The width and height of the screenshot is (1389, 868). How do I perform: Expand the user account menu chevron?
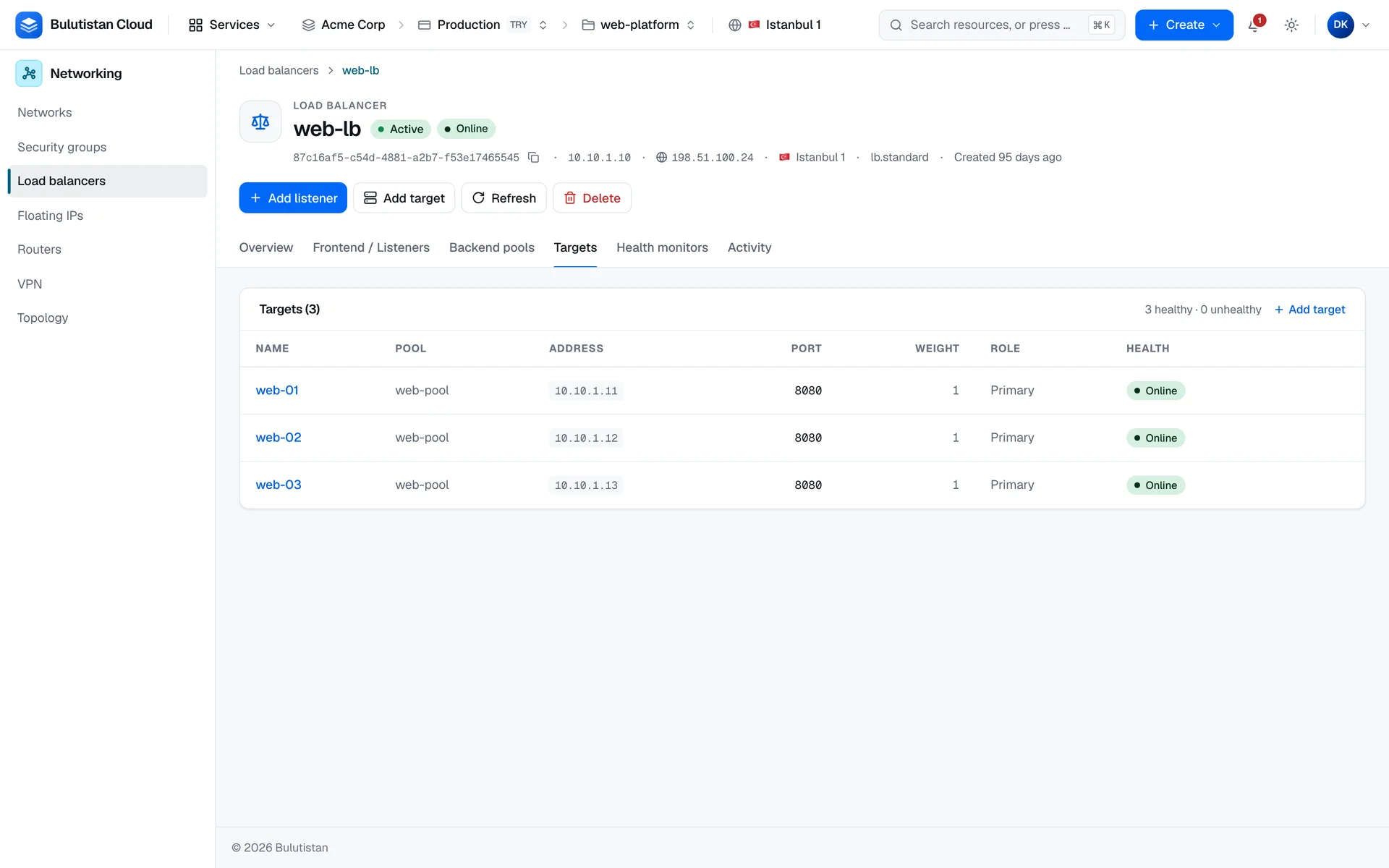pos(1366,25)
